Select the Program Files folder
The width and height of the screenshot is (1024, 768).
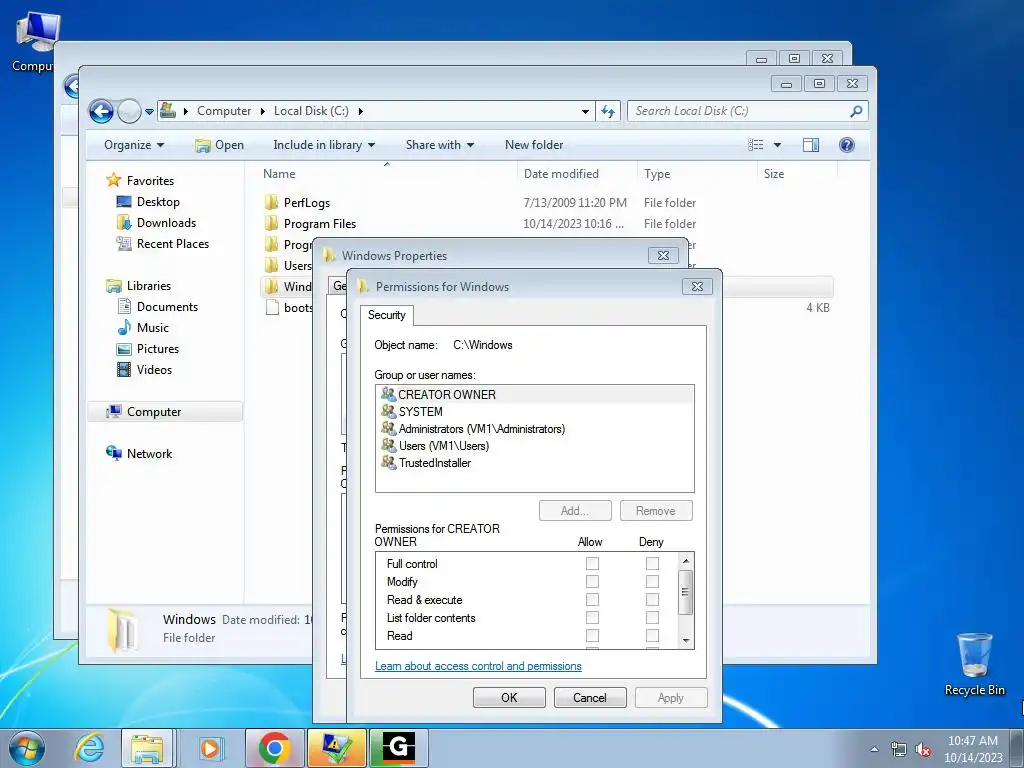[319, 223]
